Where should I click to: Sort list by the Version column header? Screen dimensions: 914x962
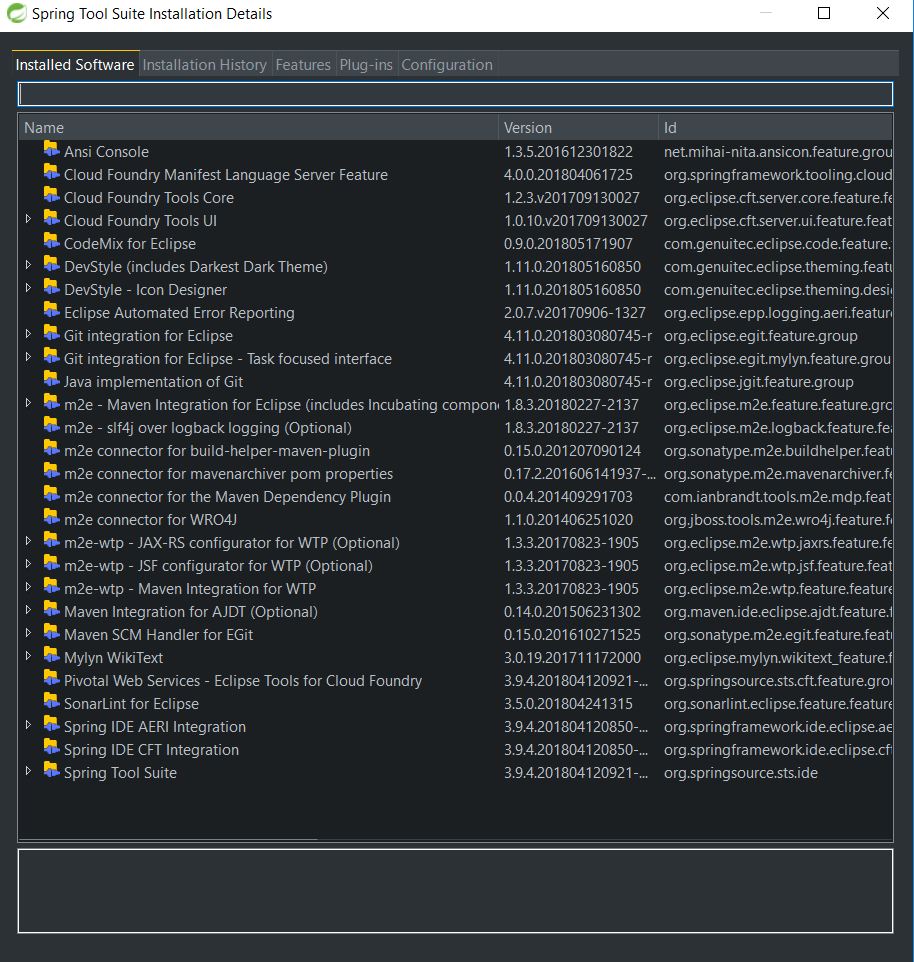[x=578, y=128]
